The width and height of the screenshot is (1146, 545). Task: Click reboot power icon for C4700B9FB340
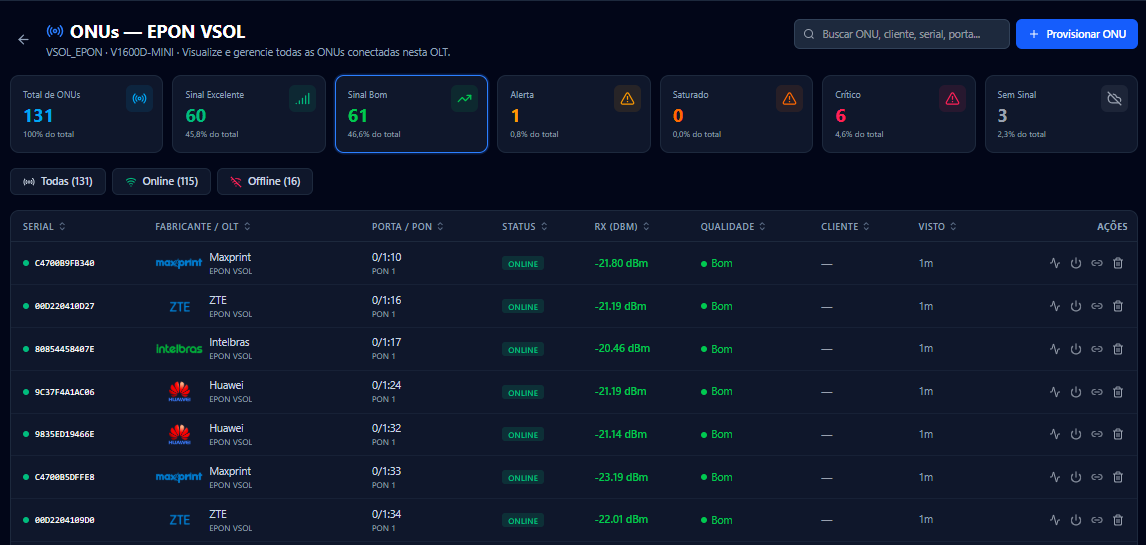pos(1075,263)
